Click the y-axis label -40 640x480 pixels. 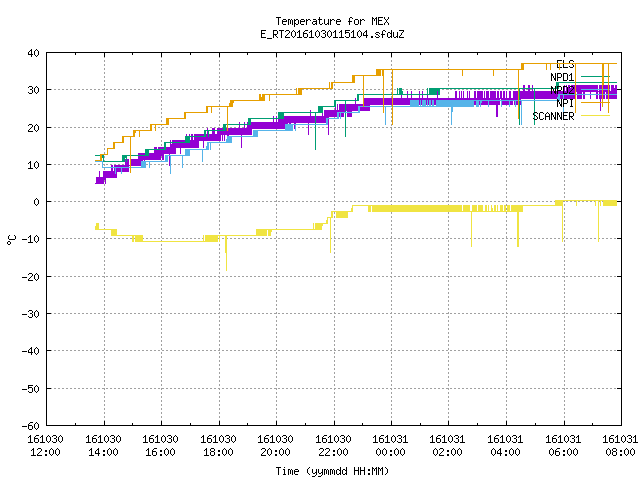click(x=31, y=351)
